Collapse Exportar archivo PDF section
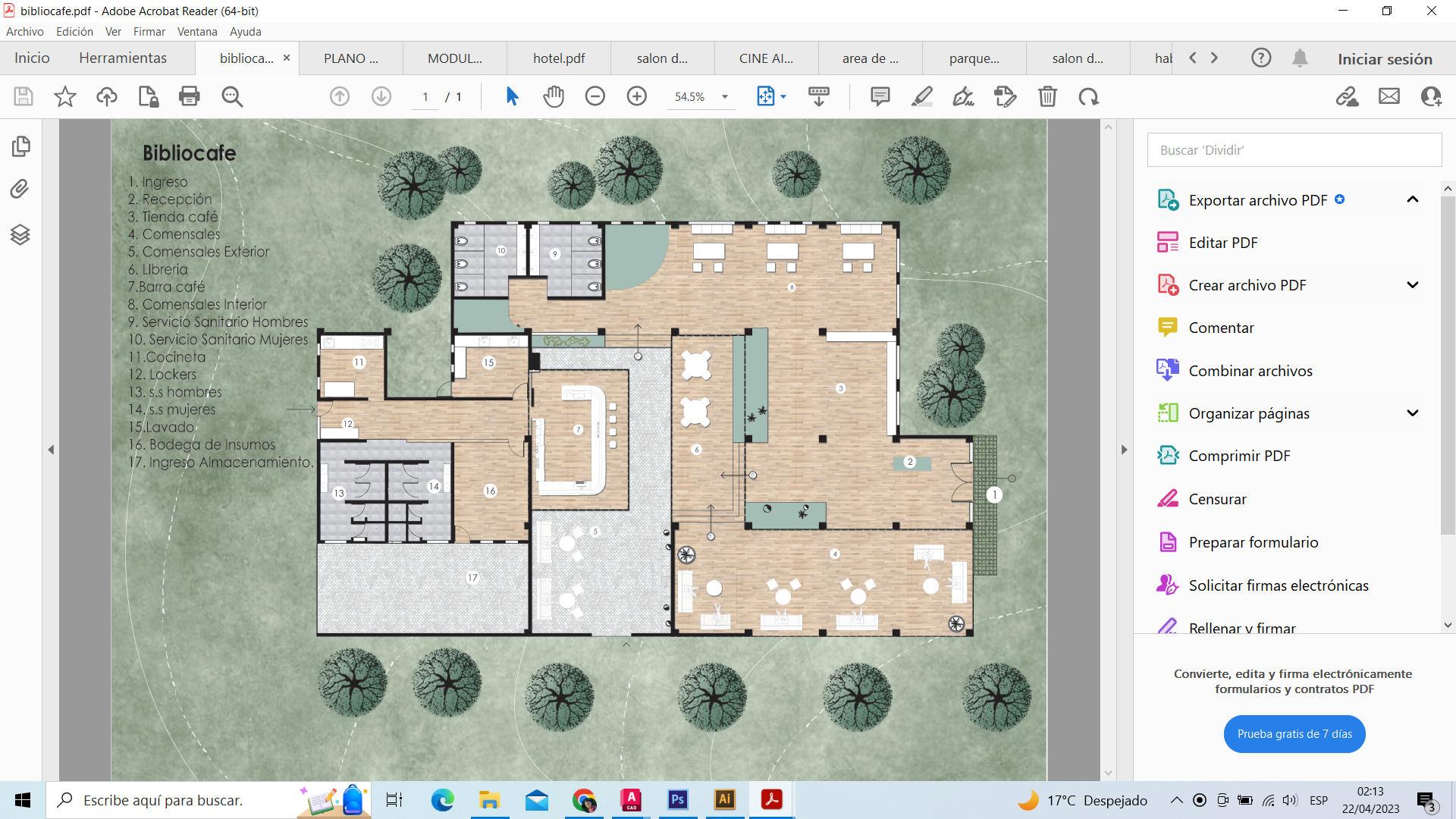Image resolution: width=1456 pixels, height=819 pixels. point(1412,199)
